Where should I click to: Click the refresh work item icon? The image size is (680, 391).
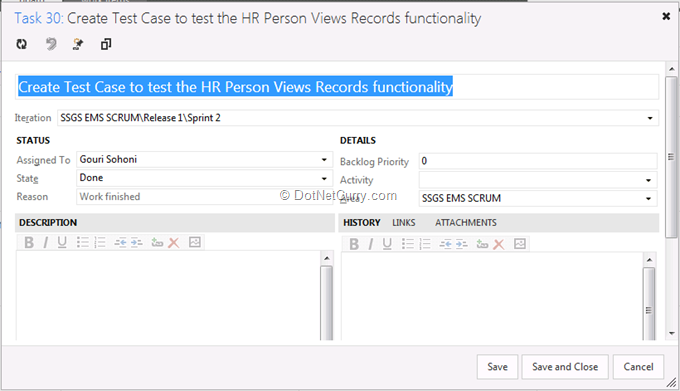(x=21, y=44)
